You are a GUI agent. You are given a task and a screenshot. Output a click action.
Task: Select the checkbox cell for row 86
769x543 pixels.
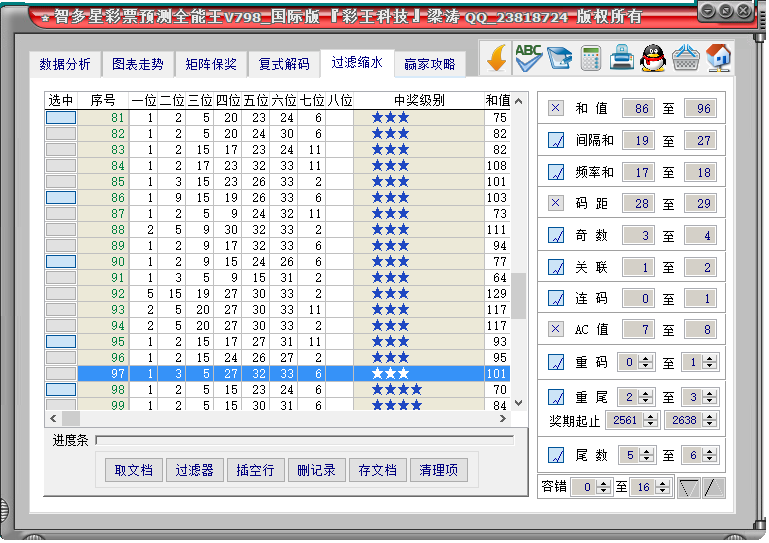click(x=61, y=198)
